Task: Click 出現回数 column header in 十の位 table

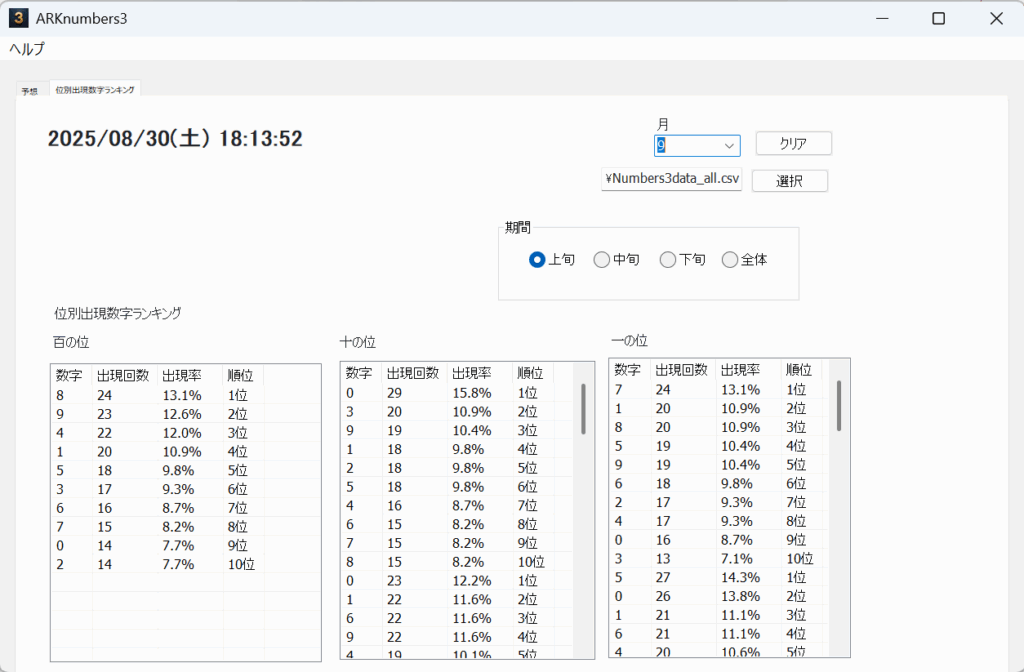Action: tap(412, 373)
